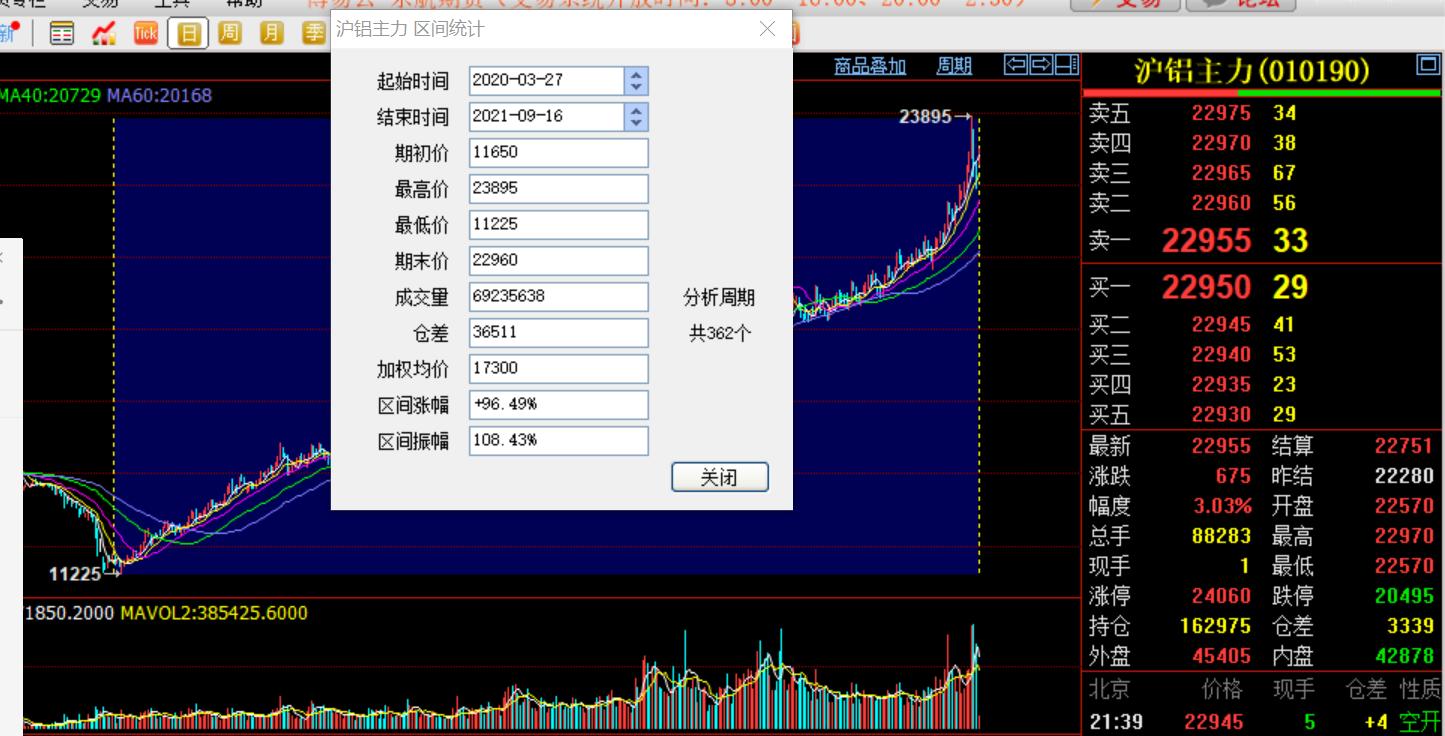Increase the 结束时间 date with up arrow
Viewport: 1445px width, 736px height.
[636, 110]
